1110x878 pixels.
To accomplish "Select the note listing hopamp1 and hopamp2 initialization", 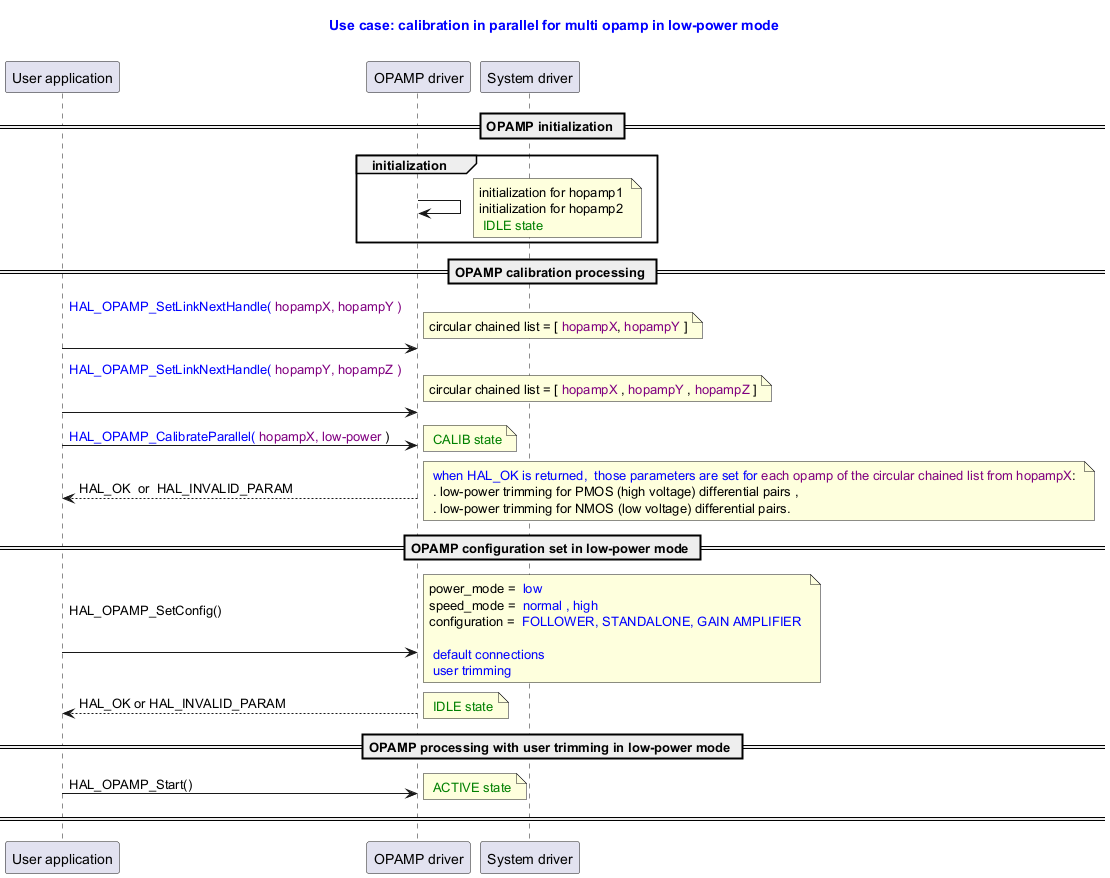I will [556, 208].
